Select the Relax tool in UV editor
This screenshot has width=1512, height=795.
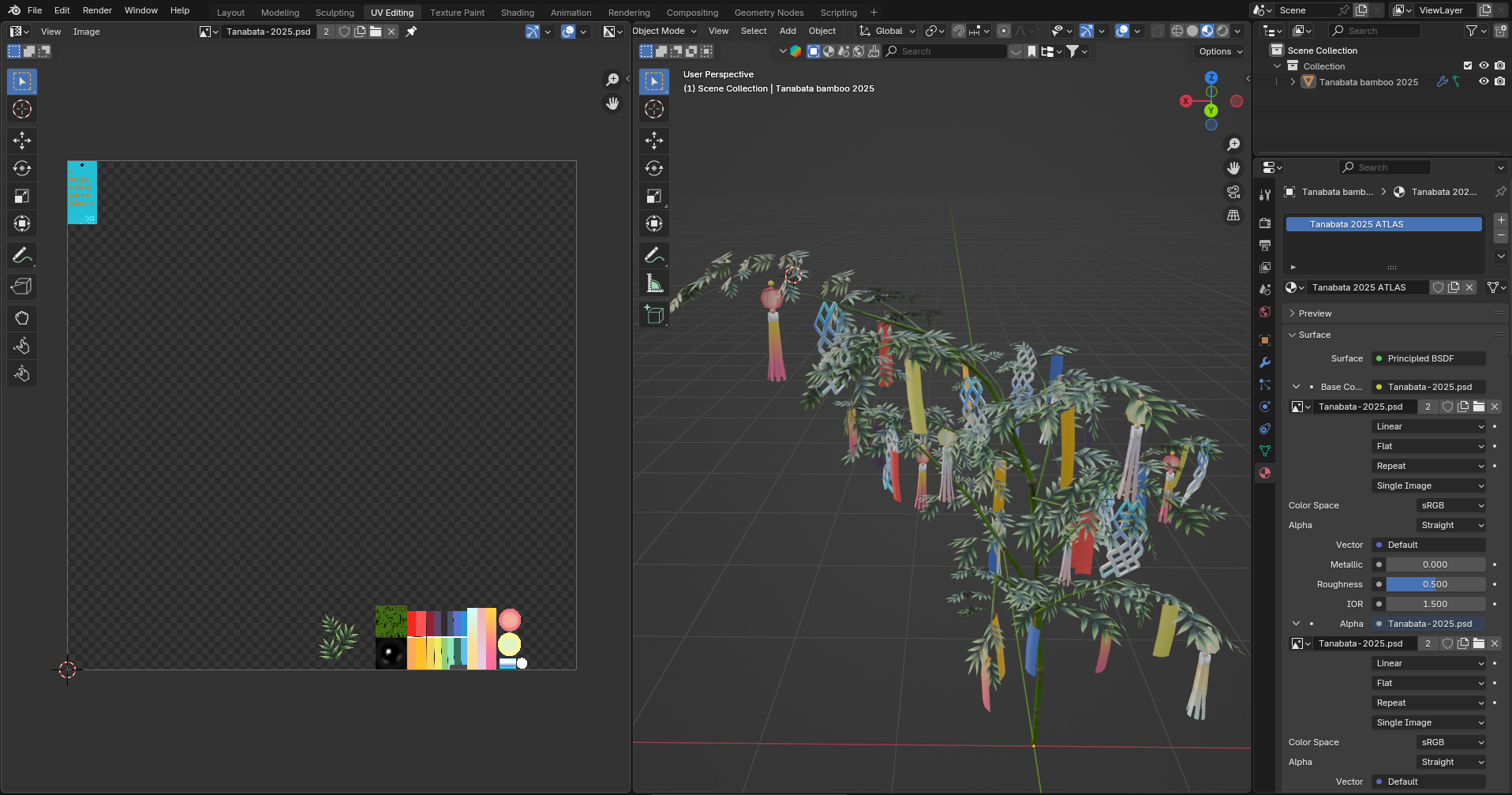coord(22,346)
